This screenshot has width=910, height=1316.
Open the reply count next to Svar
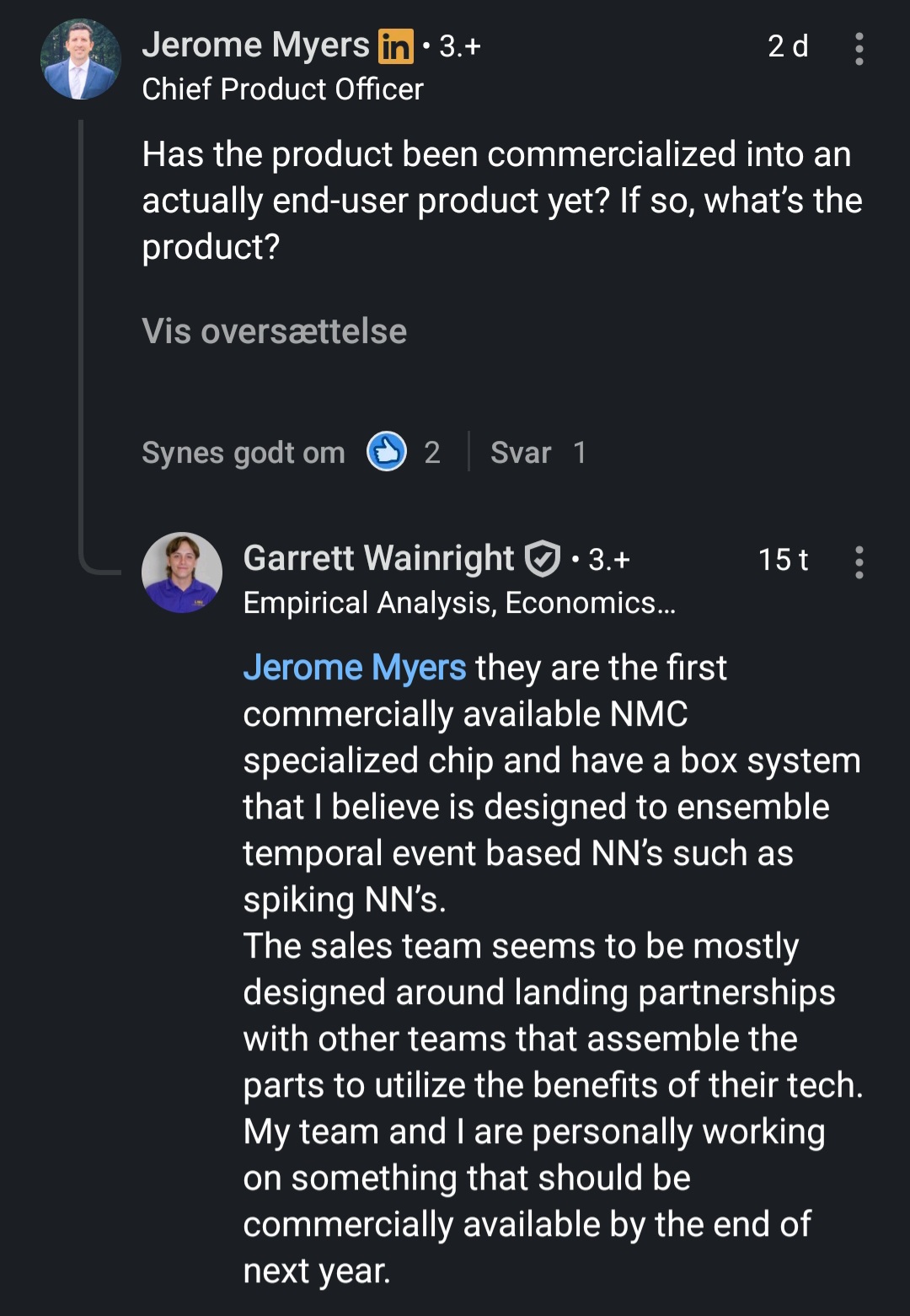580,453
